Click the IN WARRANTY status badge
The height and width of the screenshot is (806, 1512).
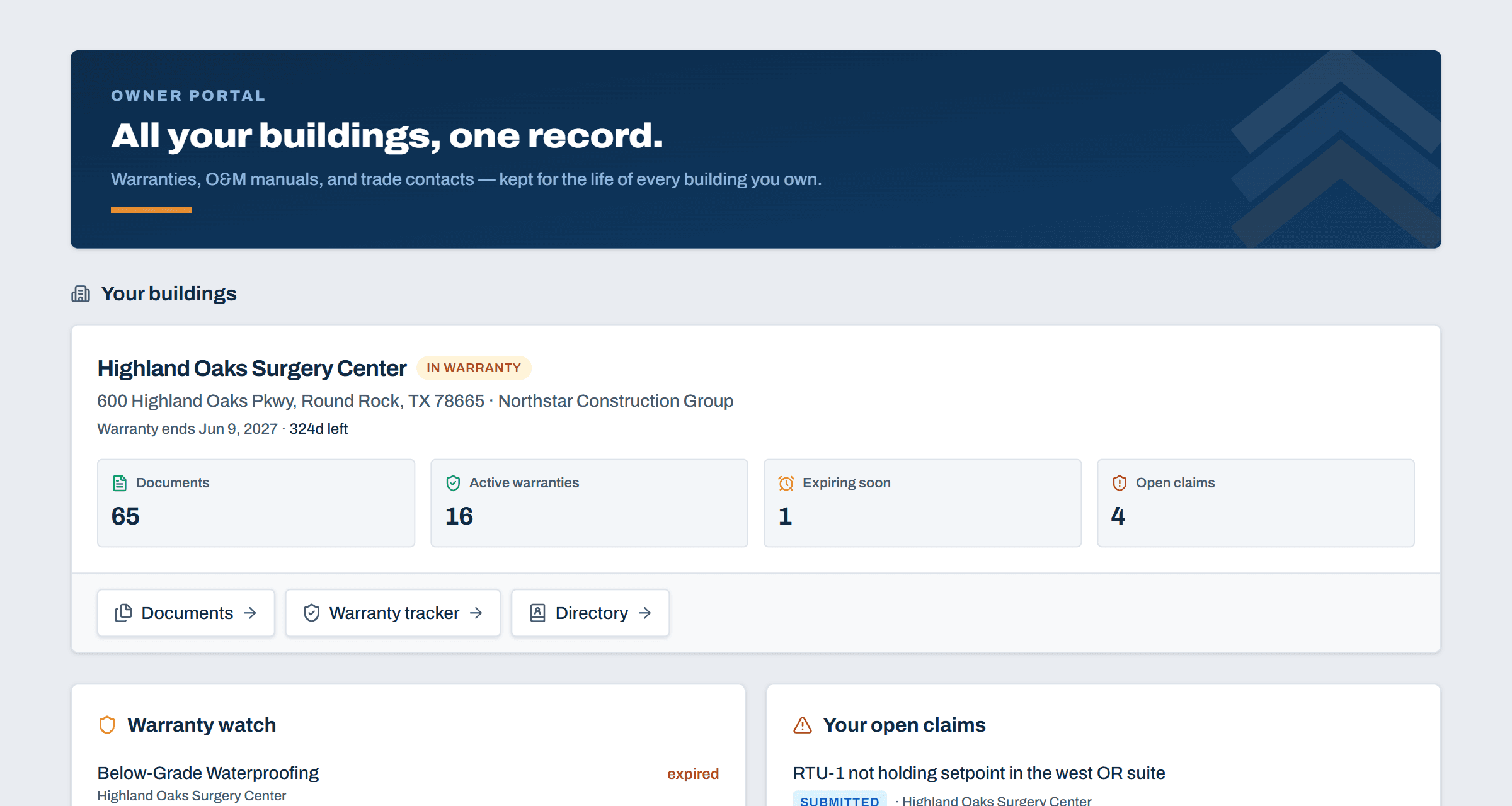point(474,368)
